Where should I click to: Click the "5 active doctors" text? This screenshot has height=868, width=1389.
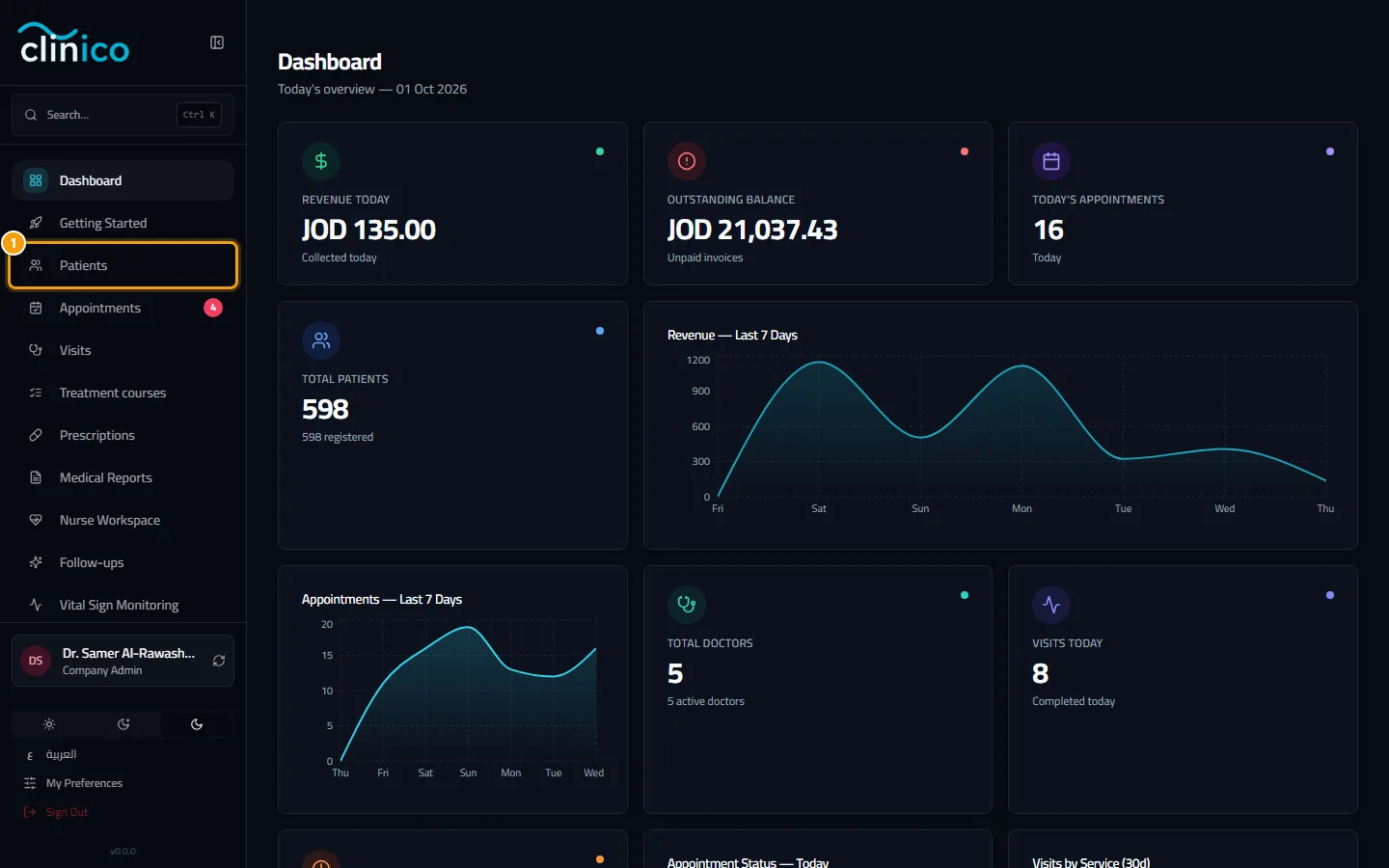[x=706, y=701]
